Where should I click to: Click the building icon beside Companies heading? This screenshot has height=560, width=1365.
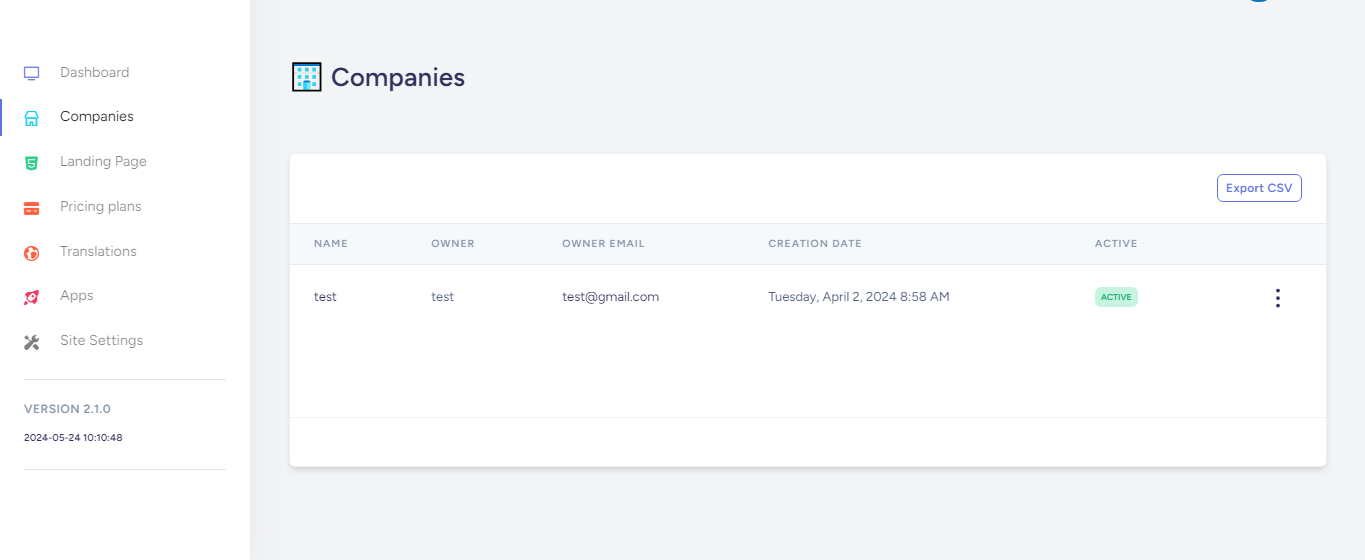coord(306,77)
